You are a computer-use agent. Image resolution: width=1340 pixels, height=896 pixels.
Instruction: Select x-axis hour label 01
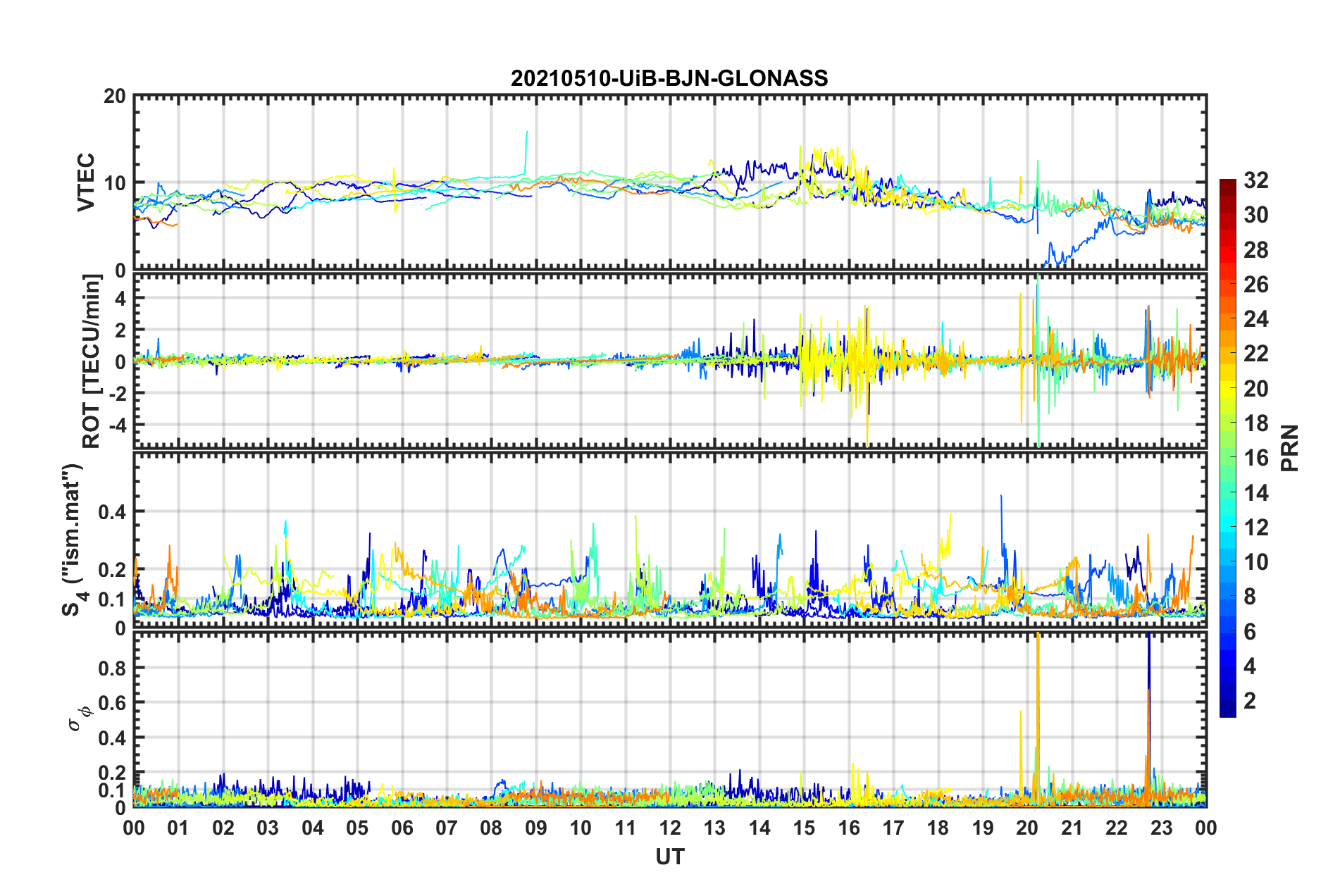coord(178,828)
